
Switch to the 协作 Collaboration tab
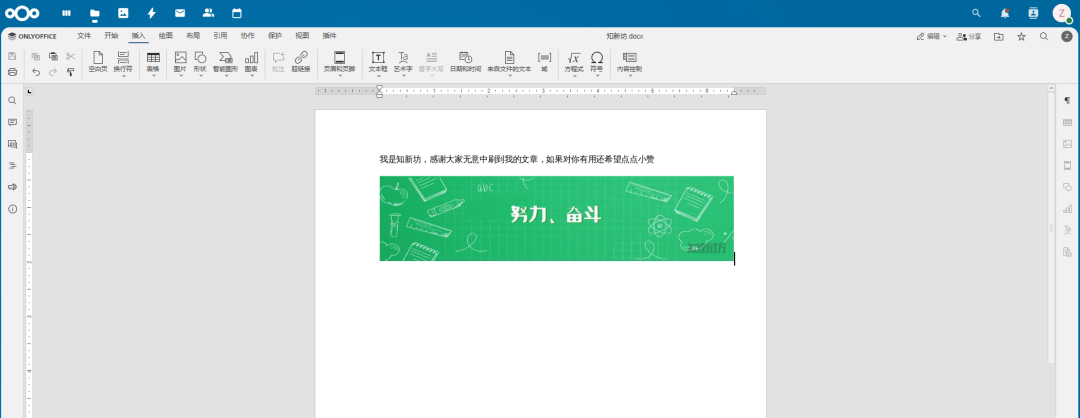coord(247,36)
